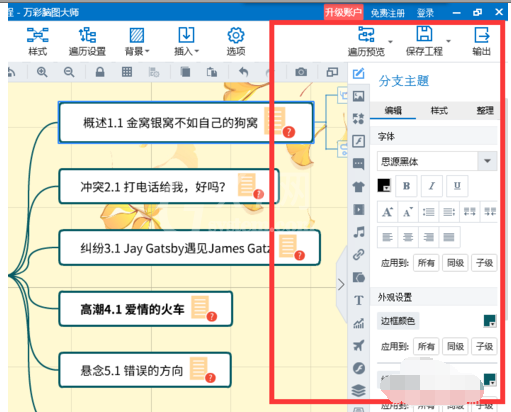
Task: Click the copy icon in secondary toolbar
Action: click(x=185, y=72)
